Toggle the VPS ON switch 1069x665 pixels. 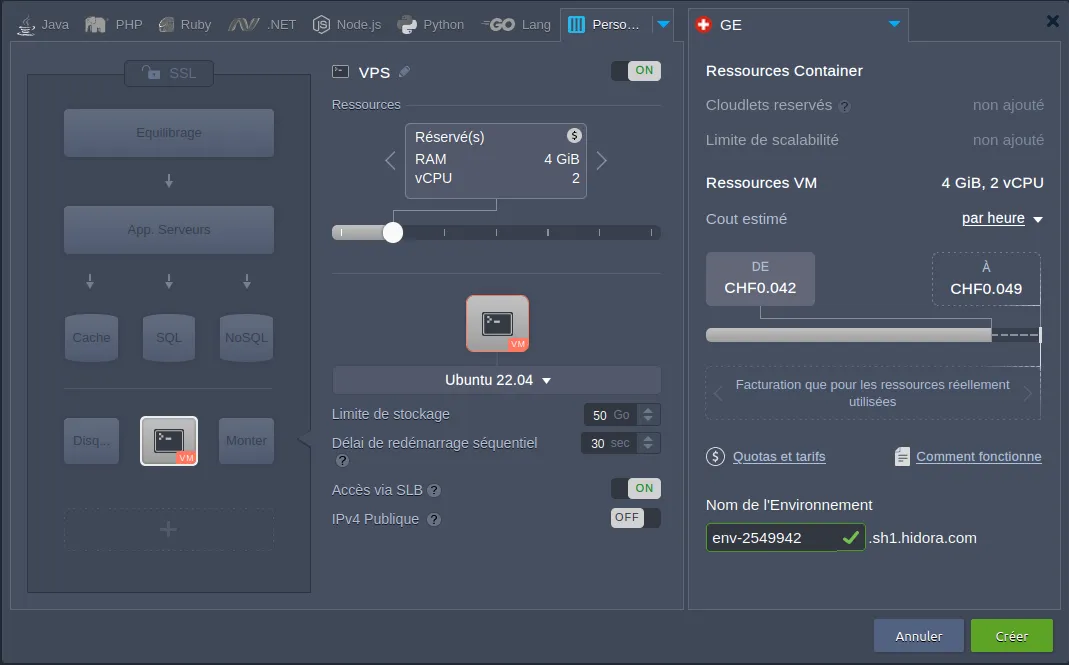635,70
